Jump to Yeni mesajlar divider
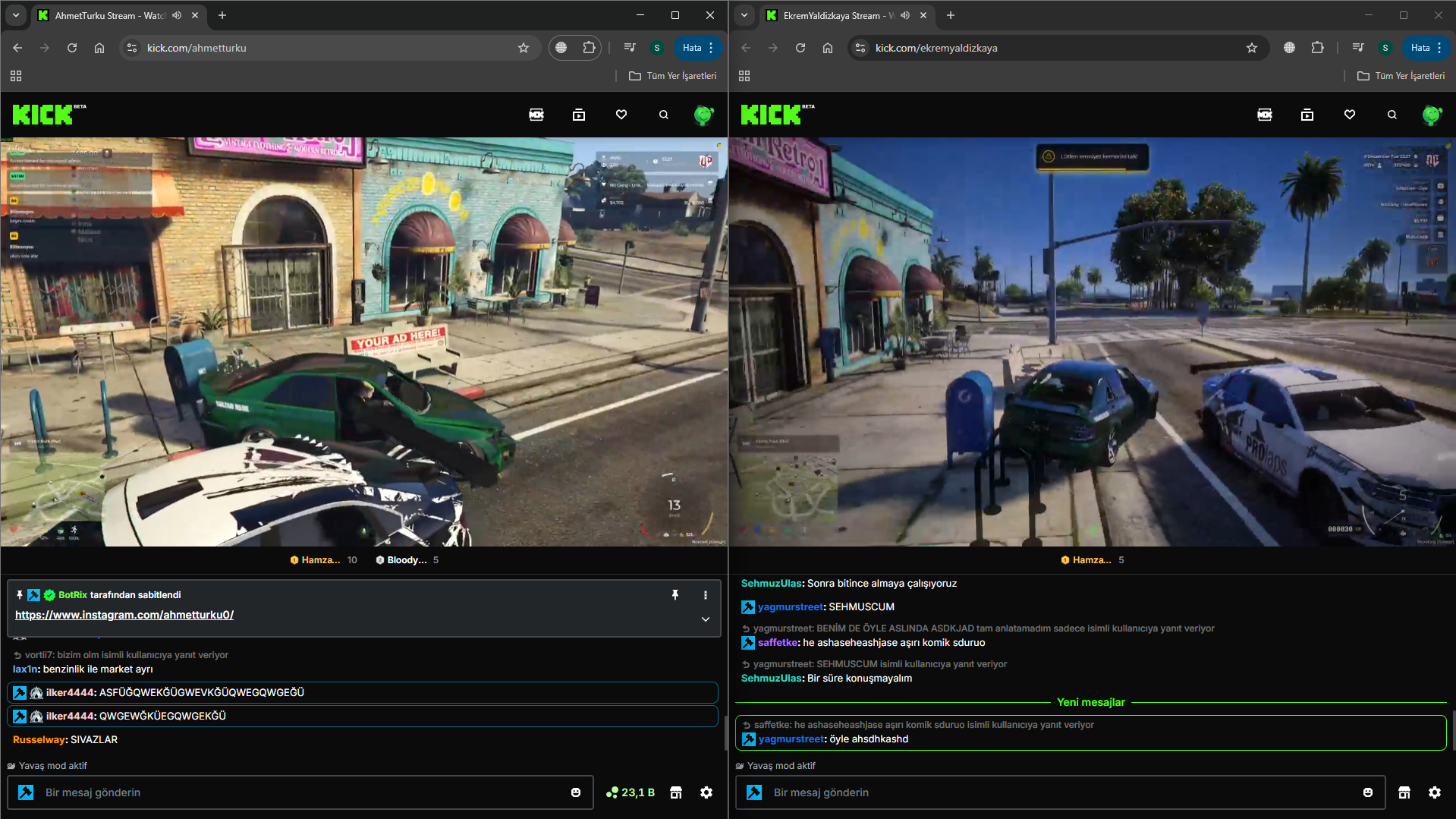This screenshot has width=1456, height=819. [x=1090, y=702]
